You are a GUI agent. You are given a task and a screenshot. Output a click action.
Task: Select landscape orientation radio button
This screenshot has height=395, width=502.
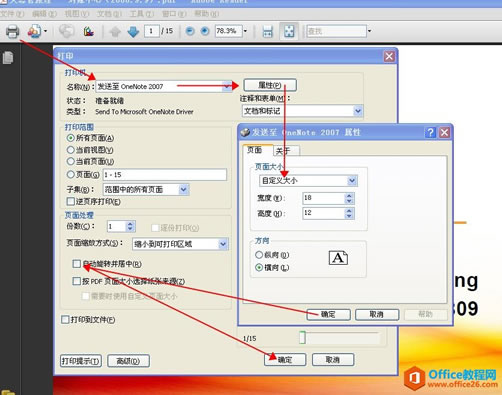click(259, 267)
